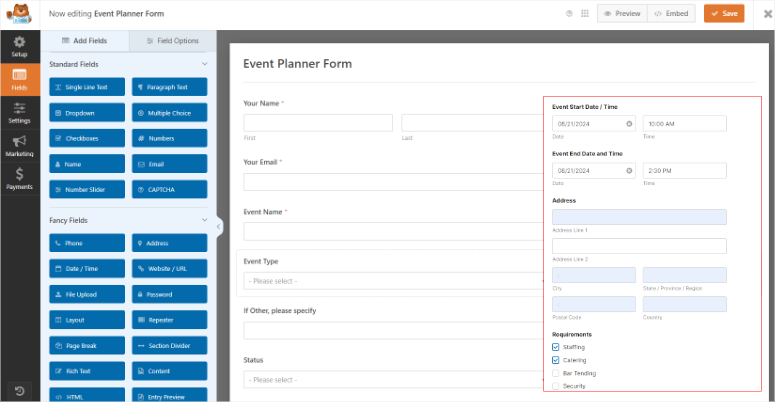This screenshot has height=402, width=775.
Task: Add a Checkboxes field
Action: pyautogui.click(x=87, y=138)
